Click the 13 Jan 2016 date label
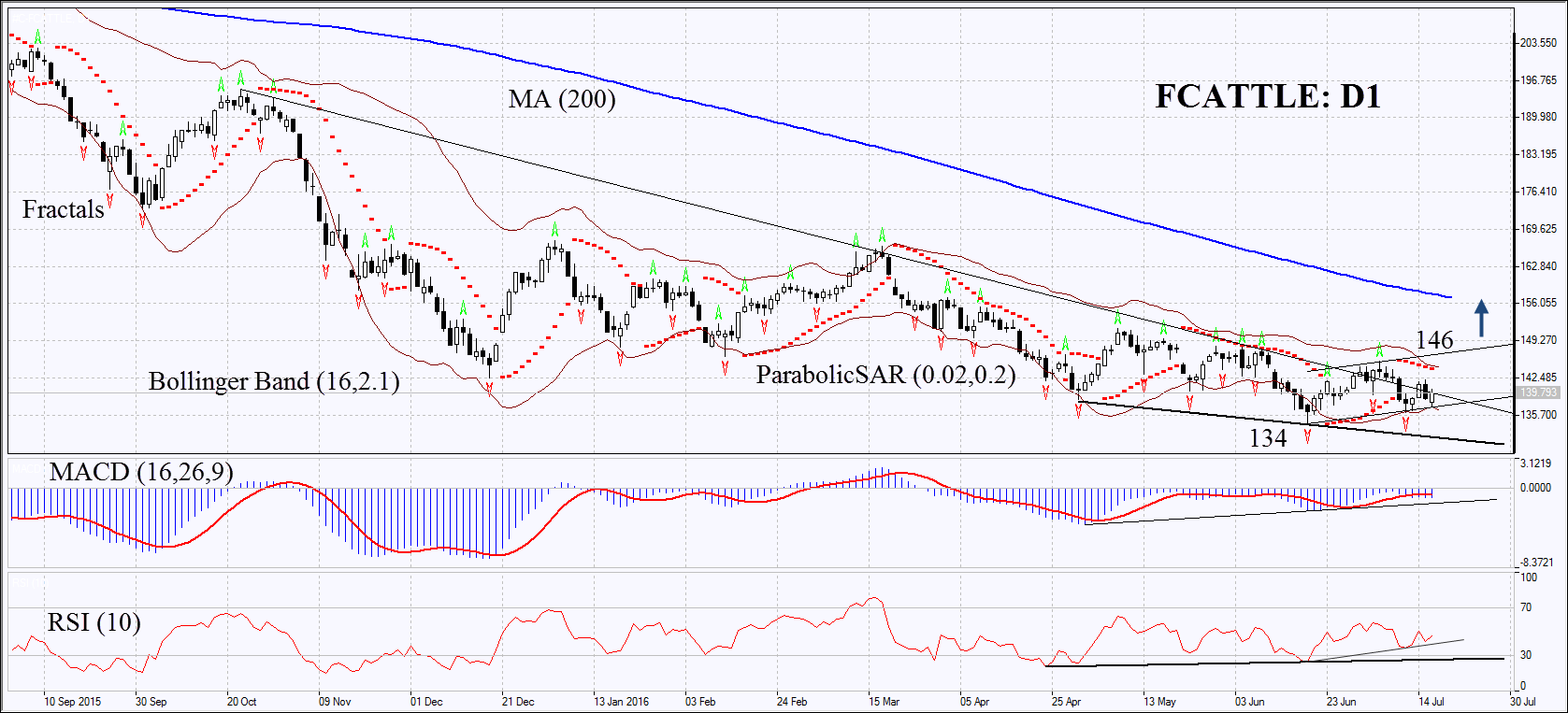The image size is (1568, 713). click(x=621, y=701)
